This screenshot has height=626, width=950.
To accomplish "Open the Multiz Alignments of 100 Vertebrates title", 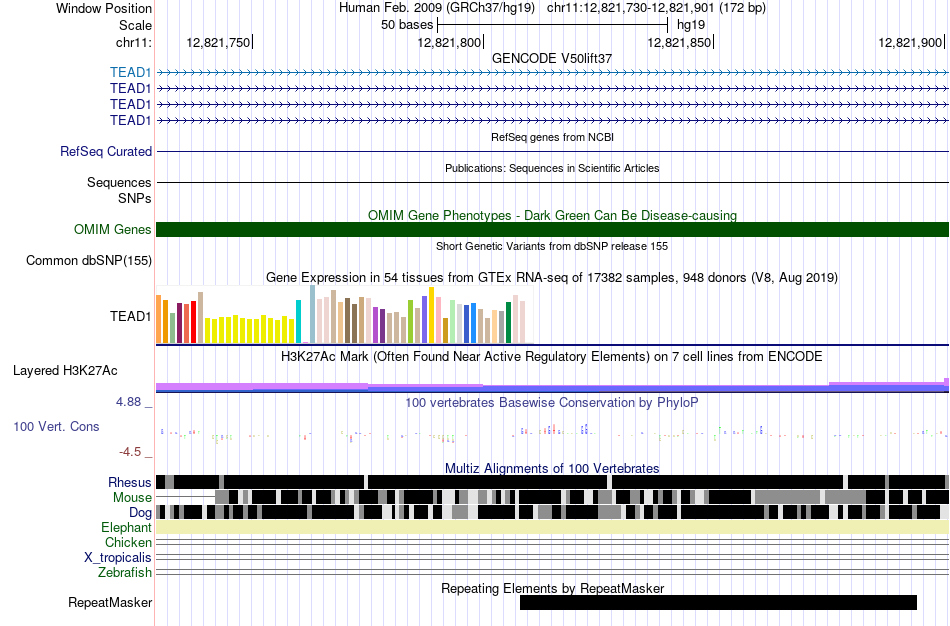I will point(552,468).
